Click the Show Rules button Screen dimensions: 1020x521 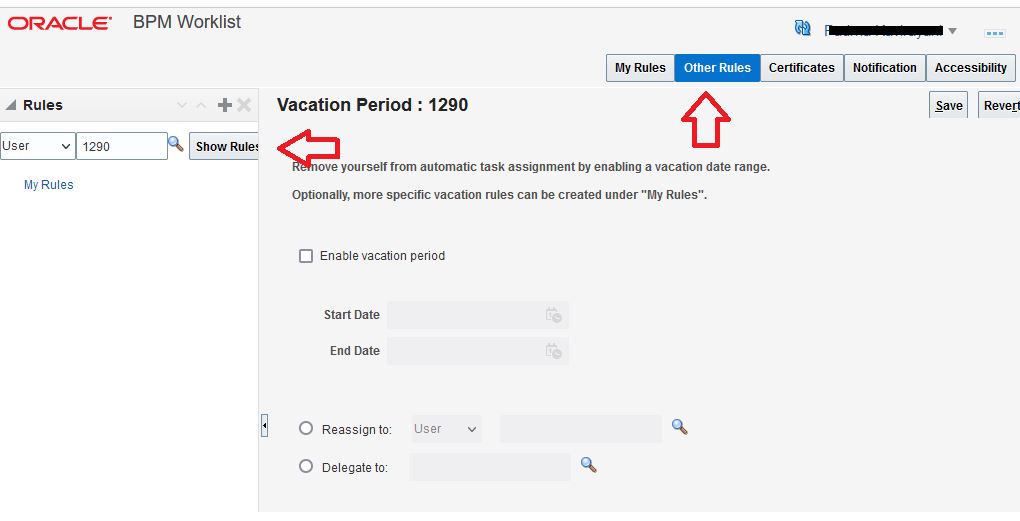(x=224, y=146)
